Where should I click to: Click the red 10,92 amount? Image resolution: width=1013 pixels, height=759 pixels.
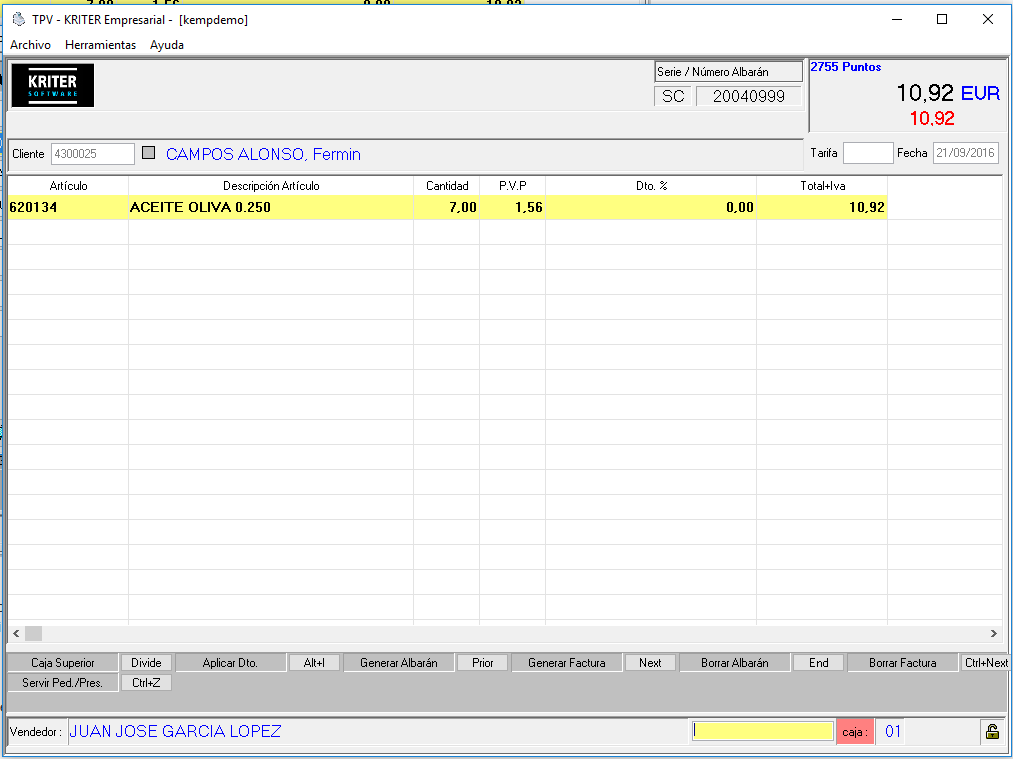coord(932,118)
